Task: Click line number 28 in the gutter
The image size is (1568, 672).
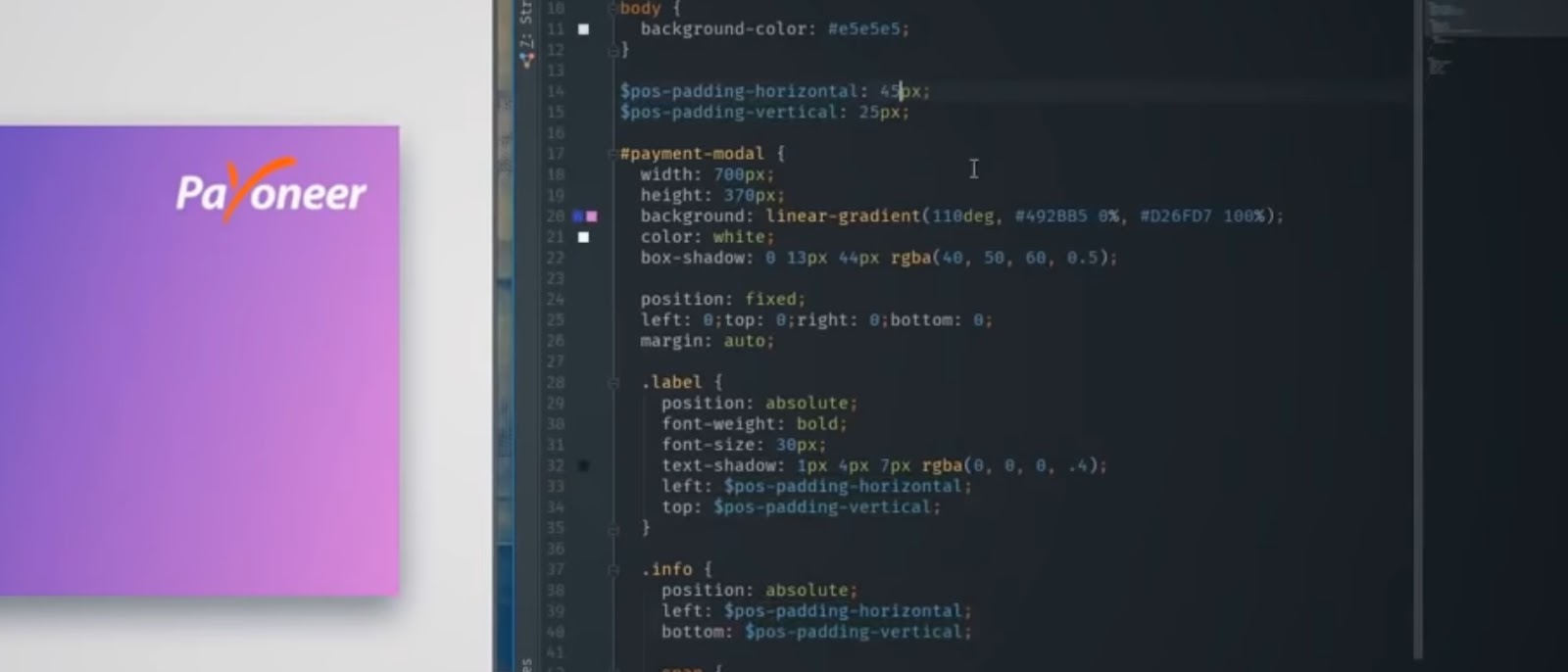Action: [556, 383]
